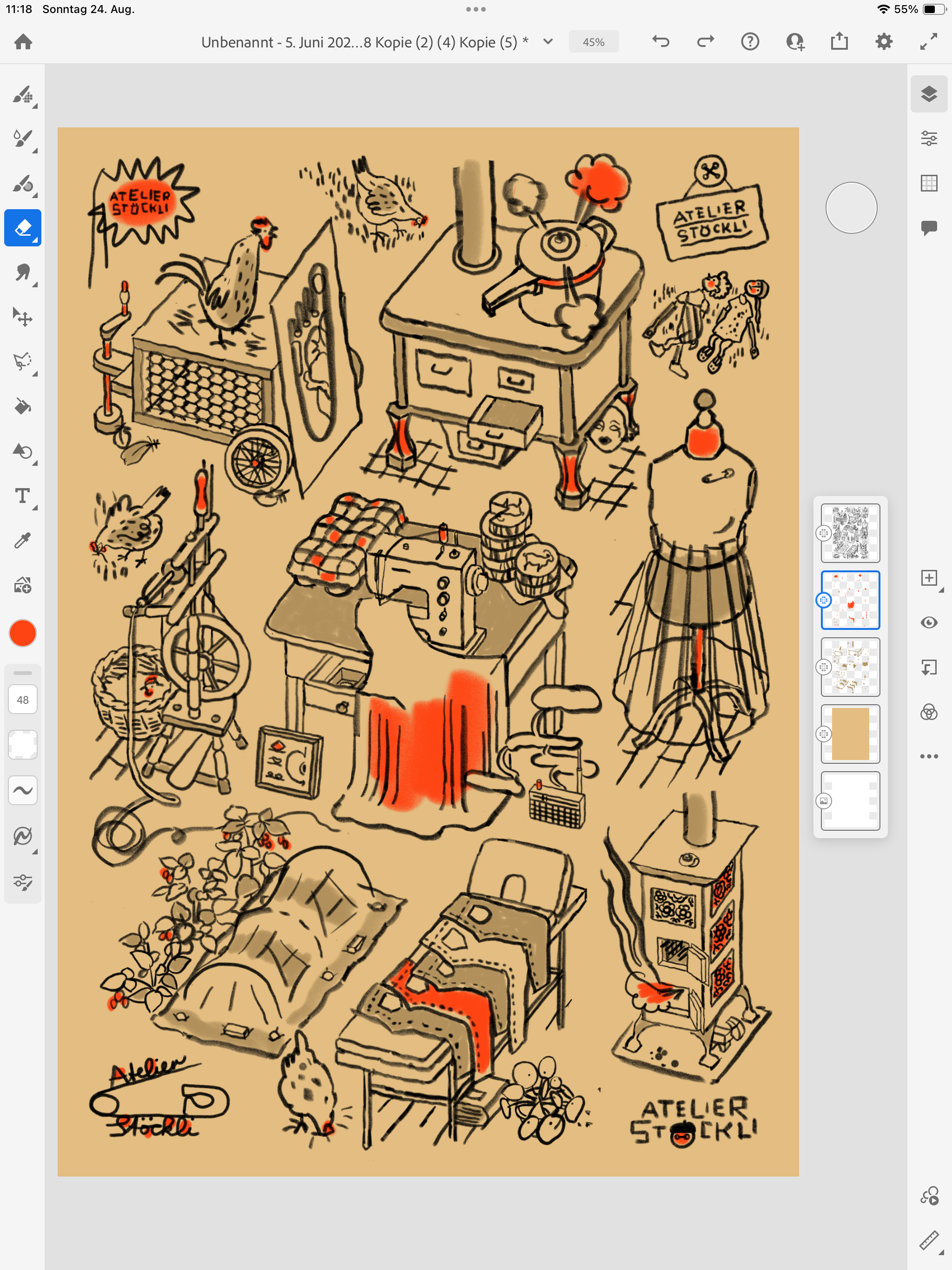The height and width of the screenshot is (1270, 952).
Task: Toggle the Layers panel button
Action: click(x=928, y=93)
